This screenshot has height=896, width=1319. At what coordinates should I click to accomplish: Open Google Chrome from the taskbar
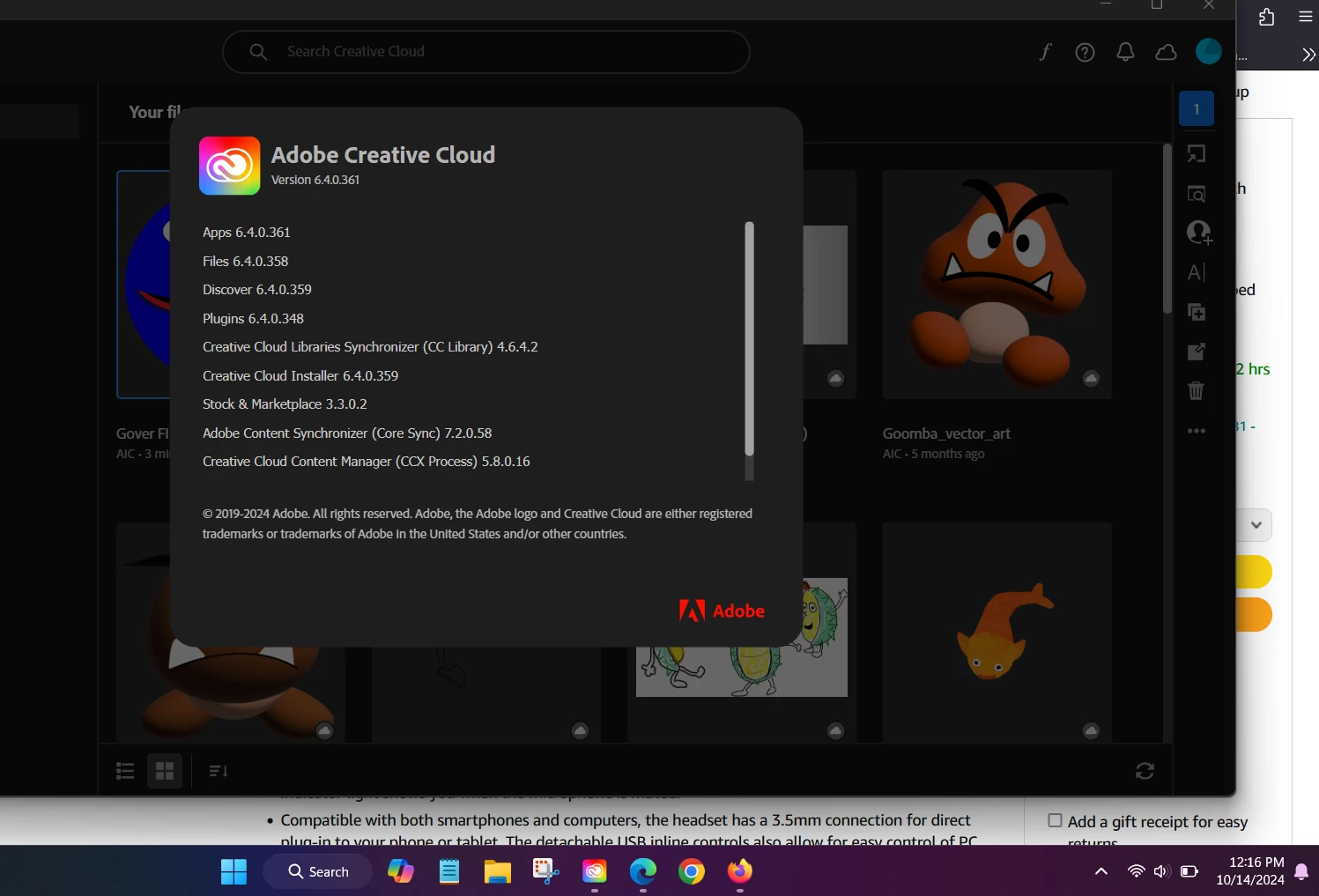692,871
